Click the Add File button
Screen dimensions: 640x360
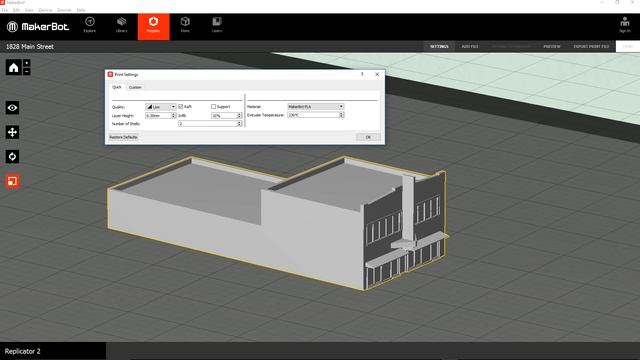(x=470, y=47)
